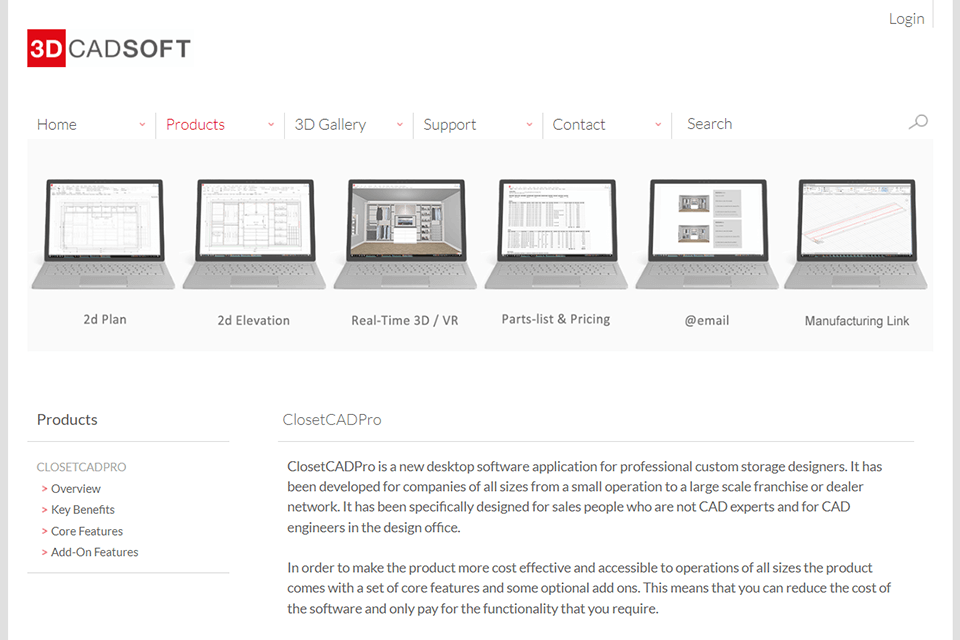Click the Manufacturing Link caption
Screen dimensions: 960x640
point(857,321)
